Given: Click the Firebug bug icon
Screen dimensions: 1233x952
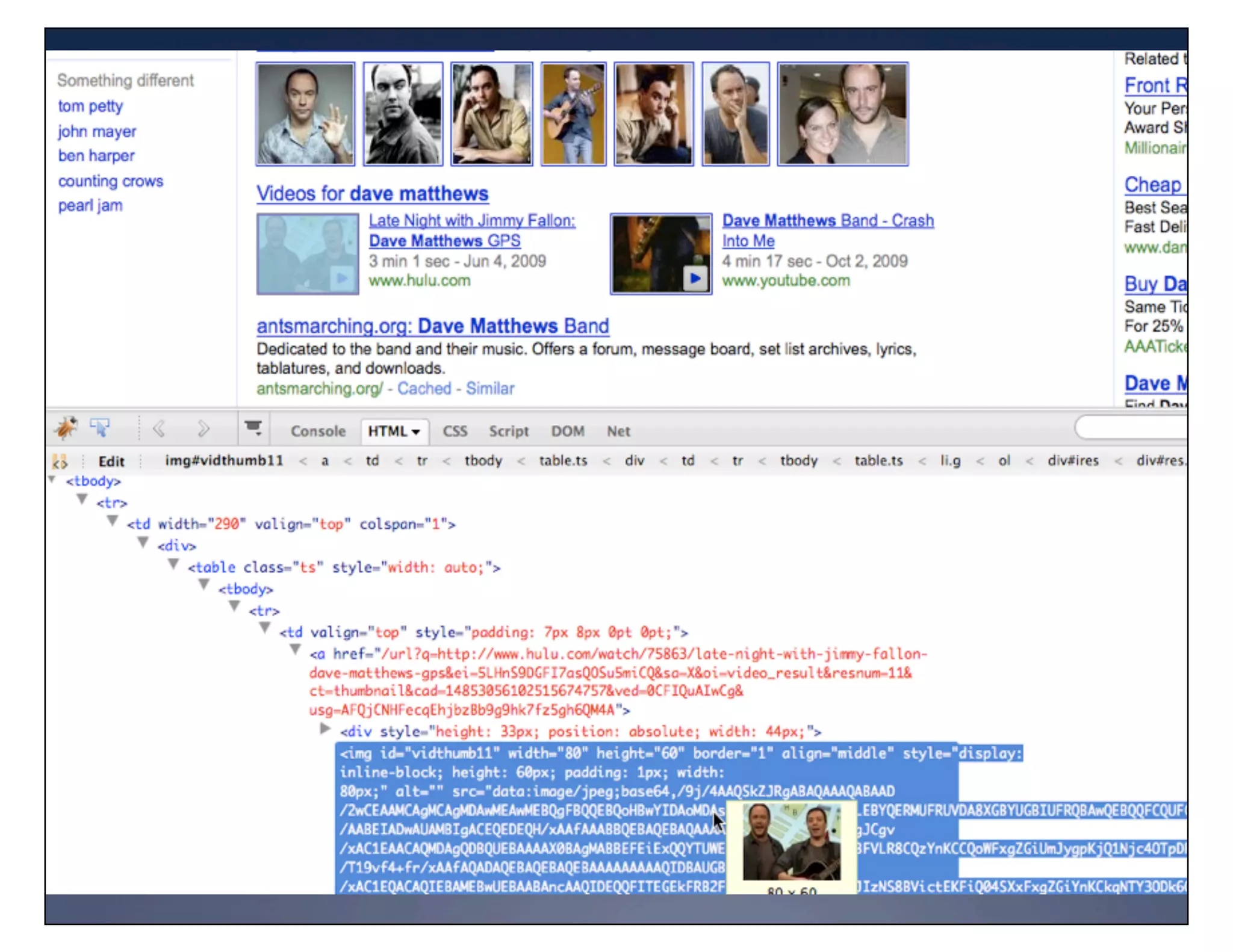Looking at the screenshot, I should tap(66, 428).
